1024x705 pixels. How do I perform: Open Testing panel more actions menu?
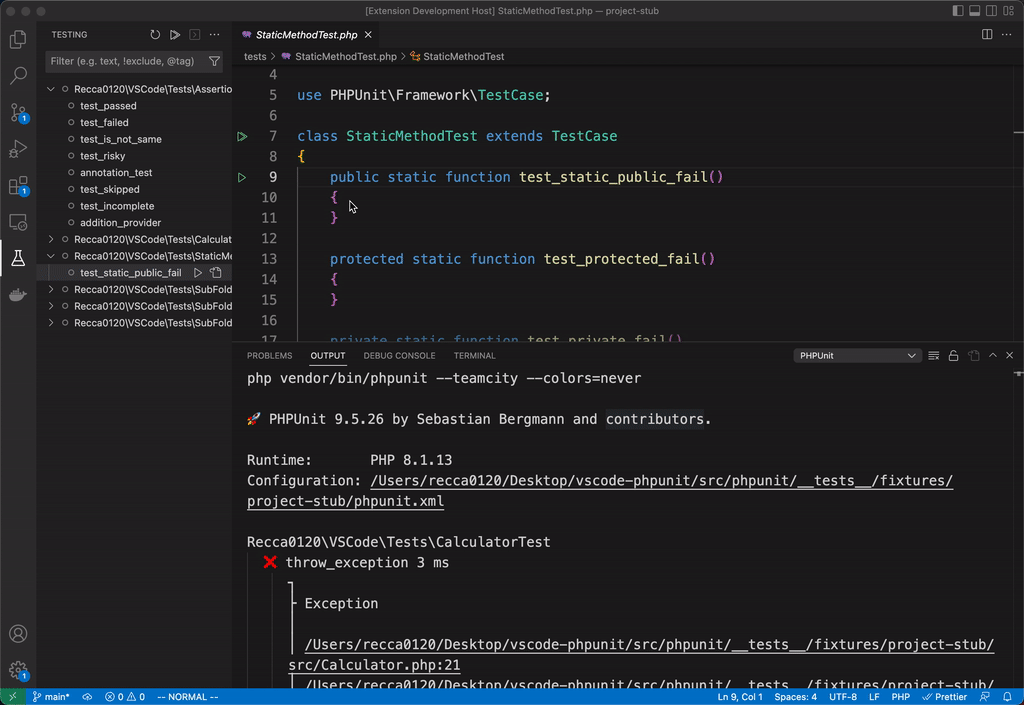pyautogui.click(x=214, y=35)
